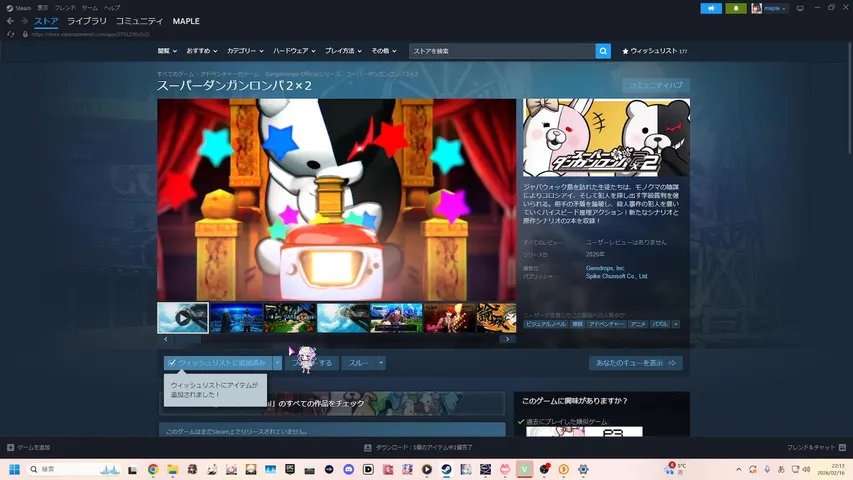Open Windows Start menu

tap(14, 469)
